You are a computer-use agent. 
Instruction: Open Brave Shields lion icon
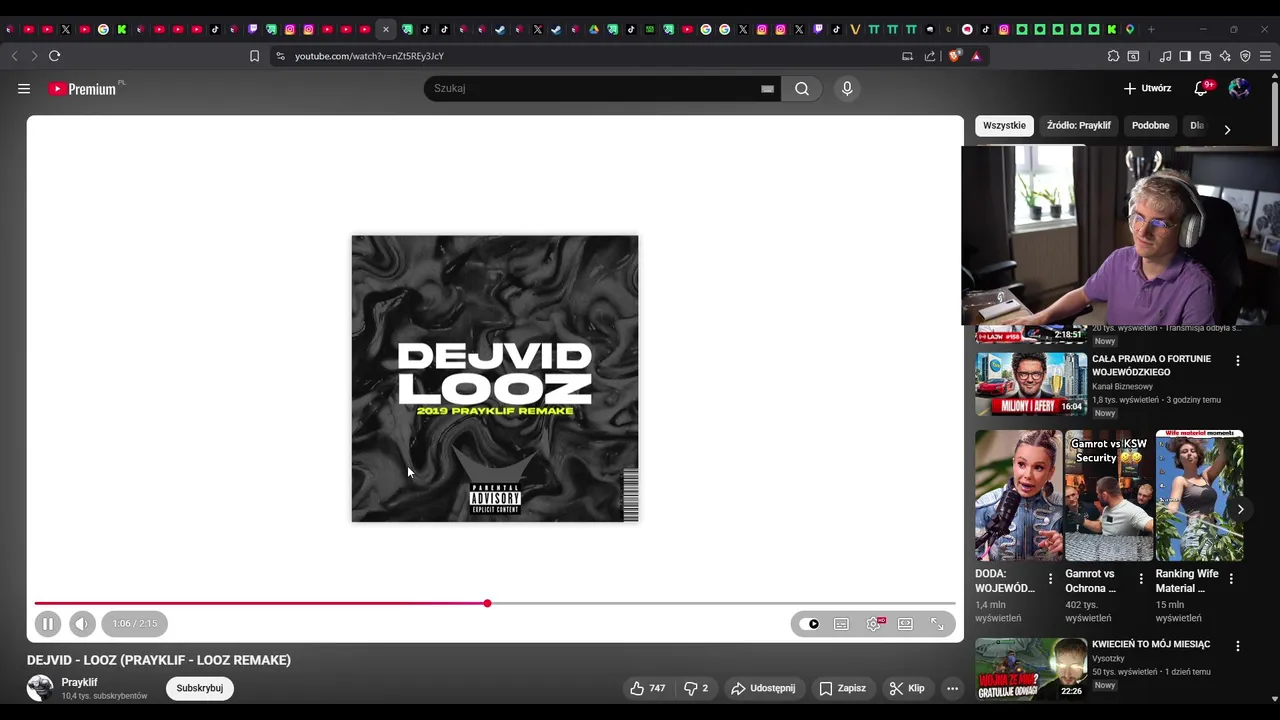click(x=954, y=56)
